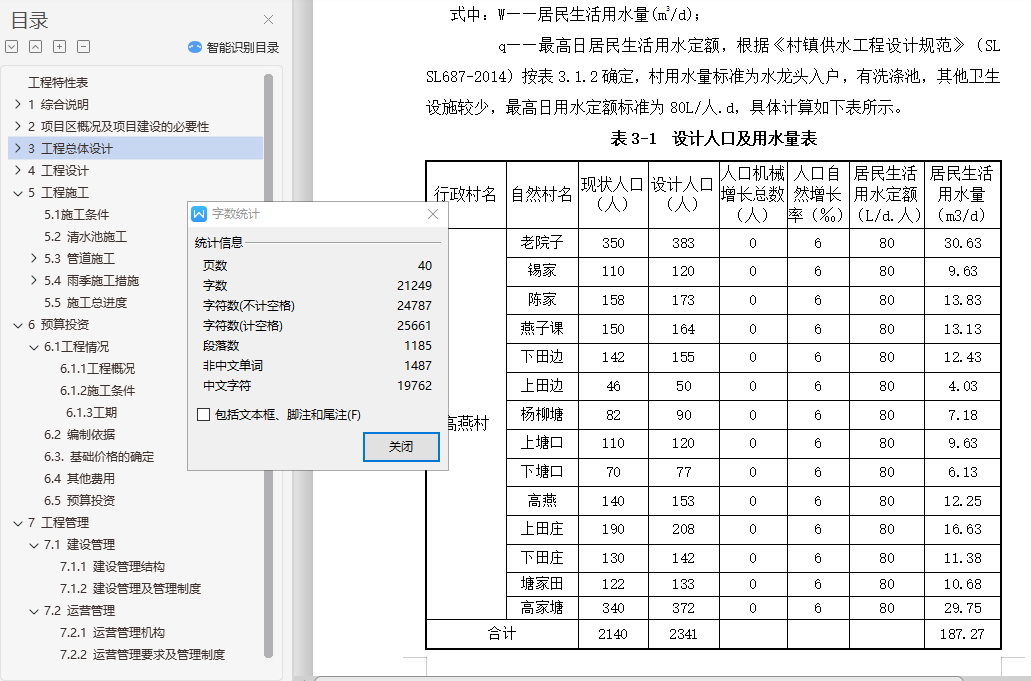Click the 合计 total row label
The image size is (1031, 681).
pyautogui.click(x=502, y=634)
